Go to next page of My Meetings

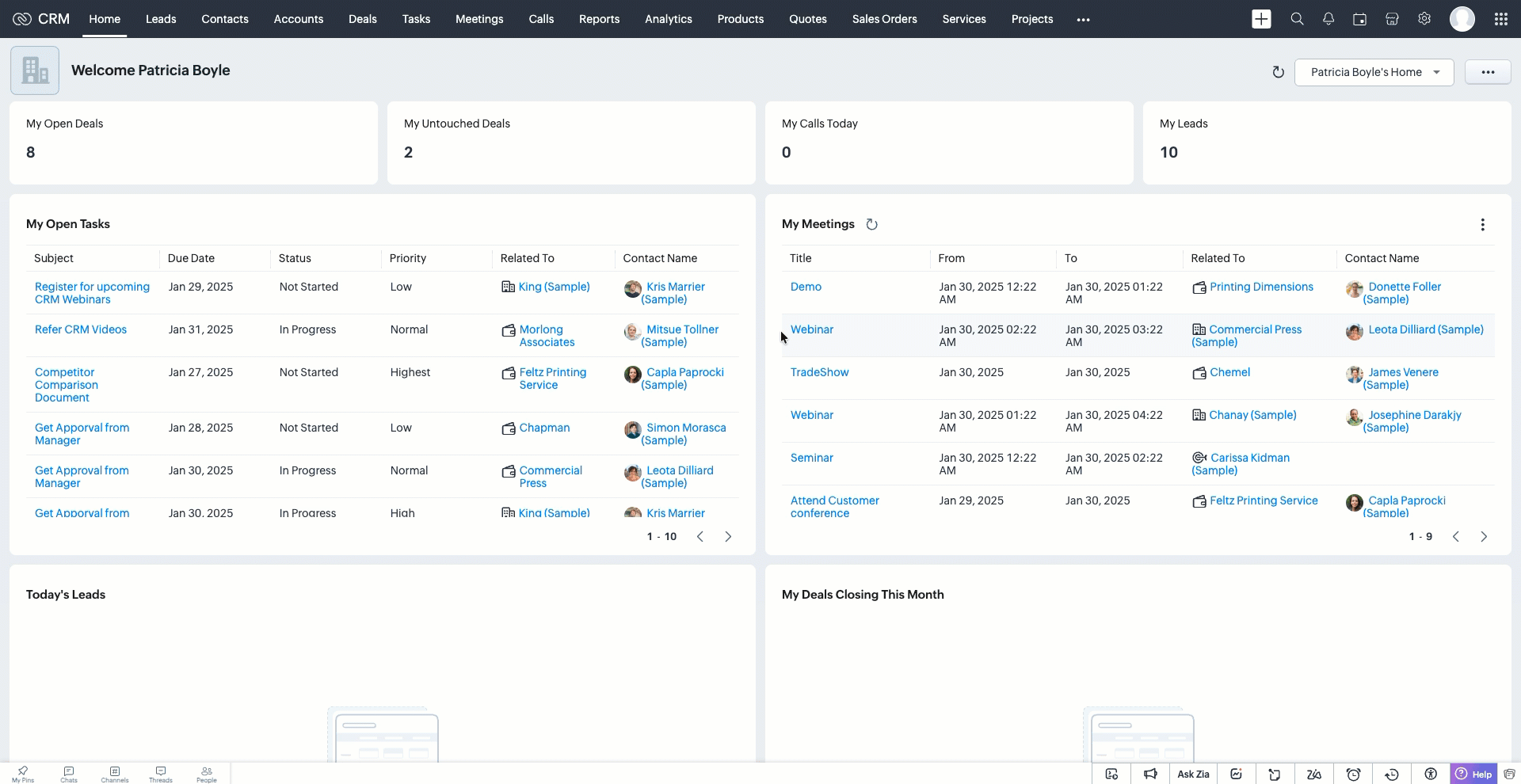pos(1484,537)
